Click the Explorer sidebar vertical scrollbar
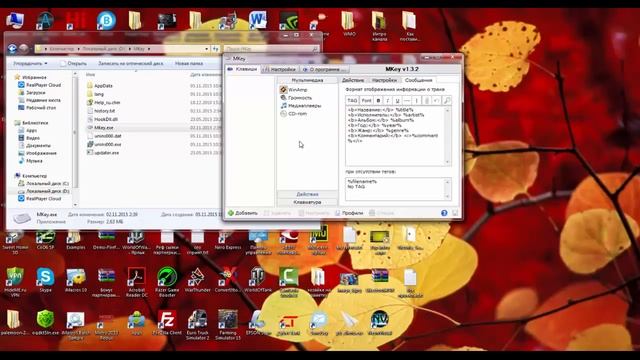Viewport: 640px width, 360px height. (75, 139)
